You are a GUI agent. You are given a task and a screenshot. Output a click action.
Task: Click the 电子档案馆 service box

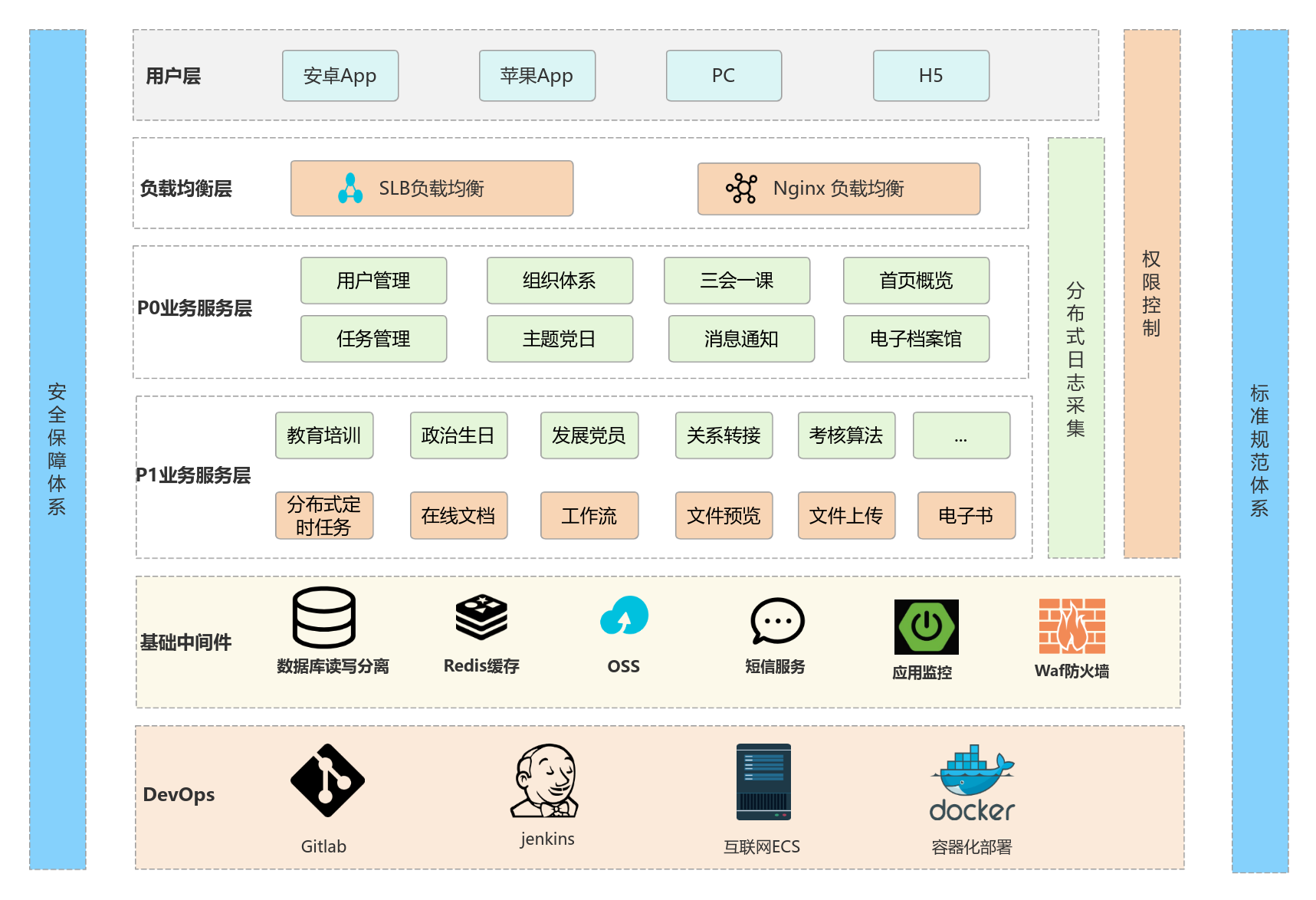click(x=917, y=339)
